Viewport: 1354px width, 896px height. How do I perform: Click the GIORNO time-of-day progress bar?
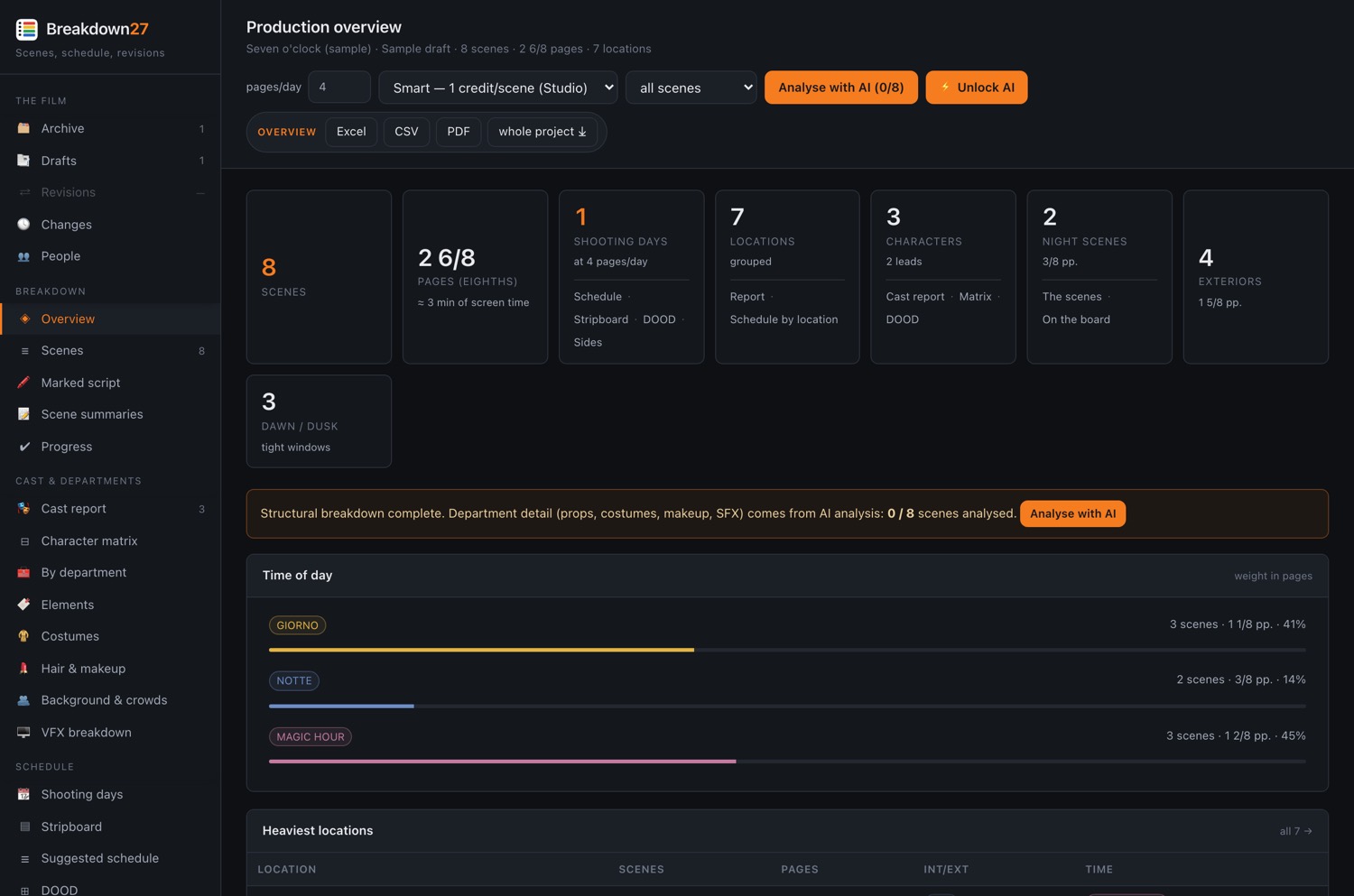pos(787,650)
